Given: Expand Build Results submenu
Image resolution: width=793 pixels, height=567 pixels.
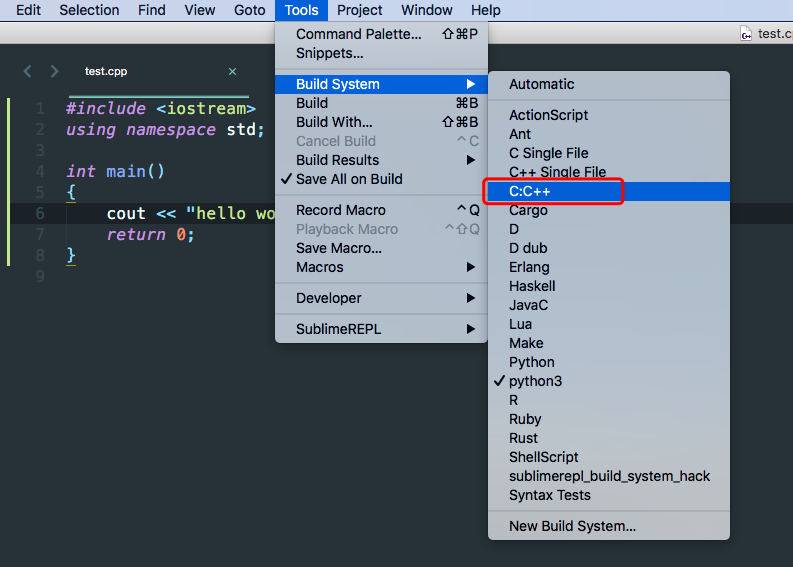Looking at the screenshot, I should click(381, 160).
